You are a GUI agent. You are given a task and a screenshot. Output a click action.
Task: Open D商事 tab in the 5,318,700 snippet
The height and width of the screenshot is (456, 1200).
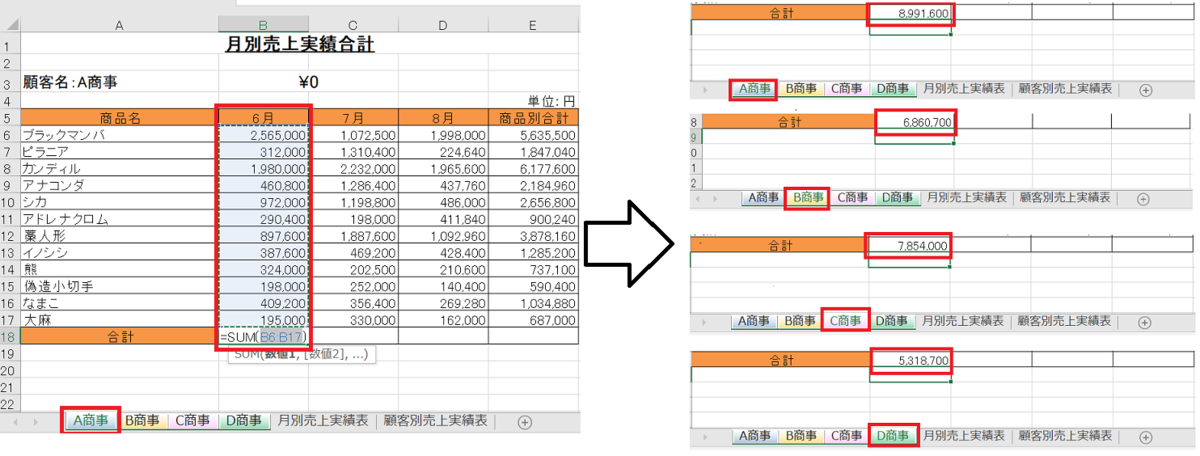tap(894, 437)
